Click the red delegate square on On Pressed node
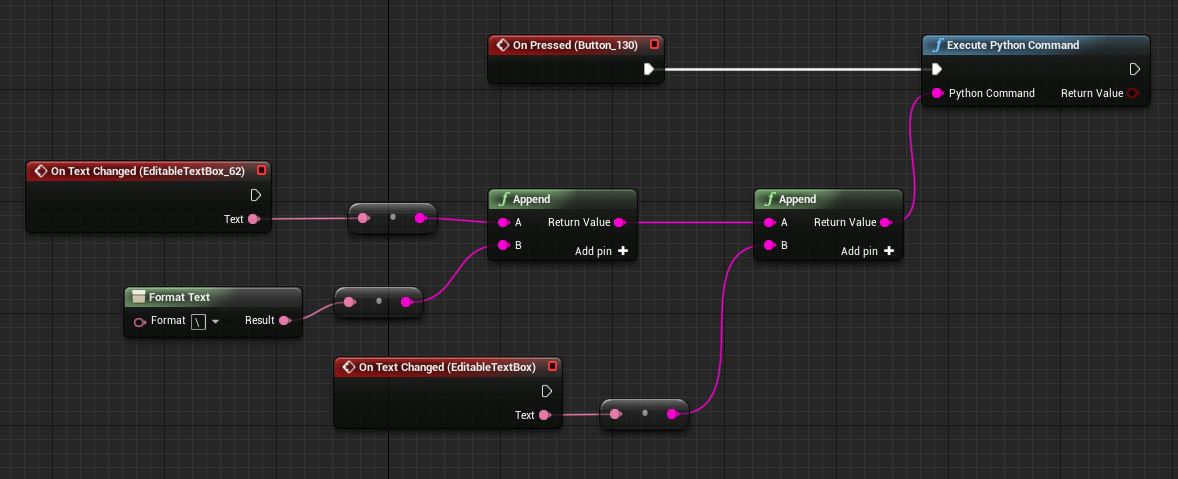 (654, 44)
